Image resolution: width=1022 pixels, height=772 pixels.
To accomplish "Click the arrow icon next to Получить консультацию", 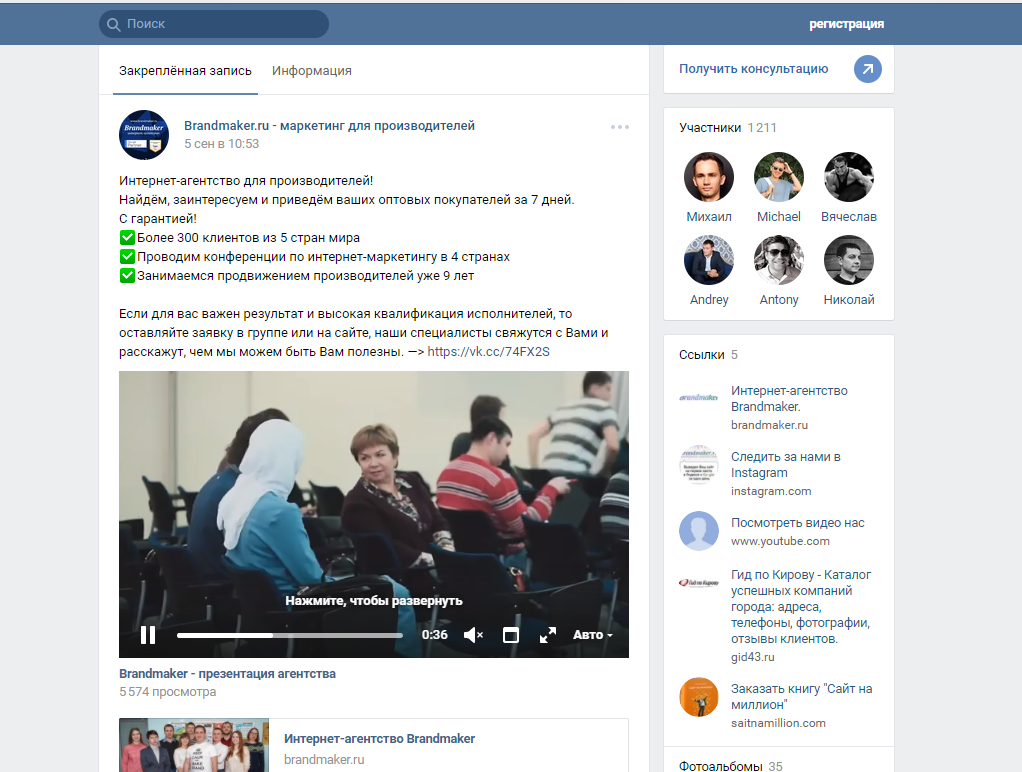I will coord(868,69).
